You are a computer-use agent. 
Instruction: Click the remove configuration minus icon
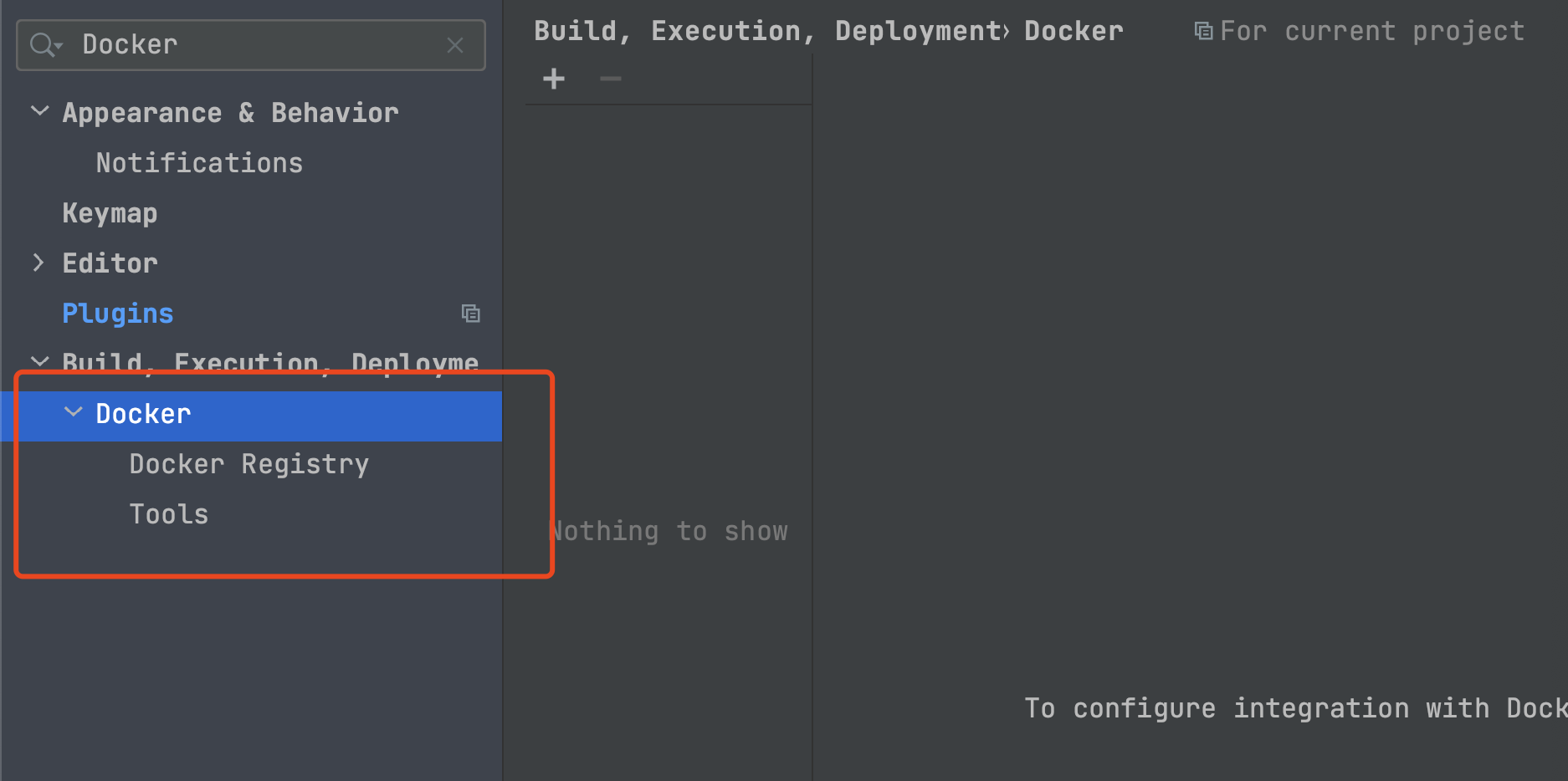click(611, 79)
